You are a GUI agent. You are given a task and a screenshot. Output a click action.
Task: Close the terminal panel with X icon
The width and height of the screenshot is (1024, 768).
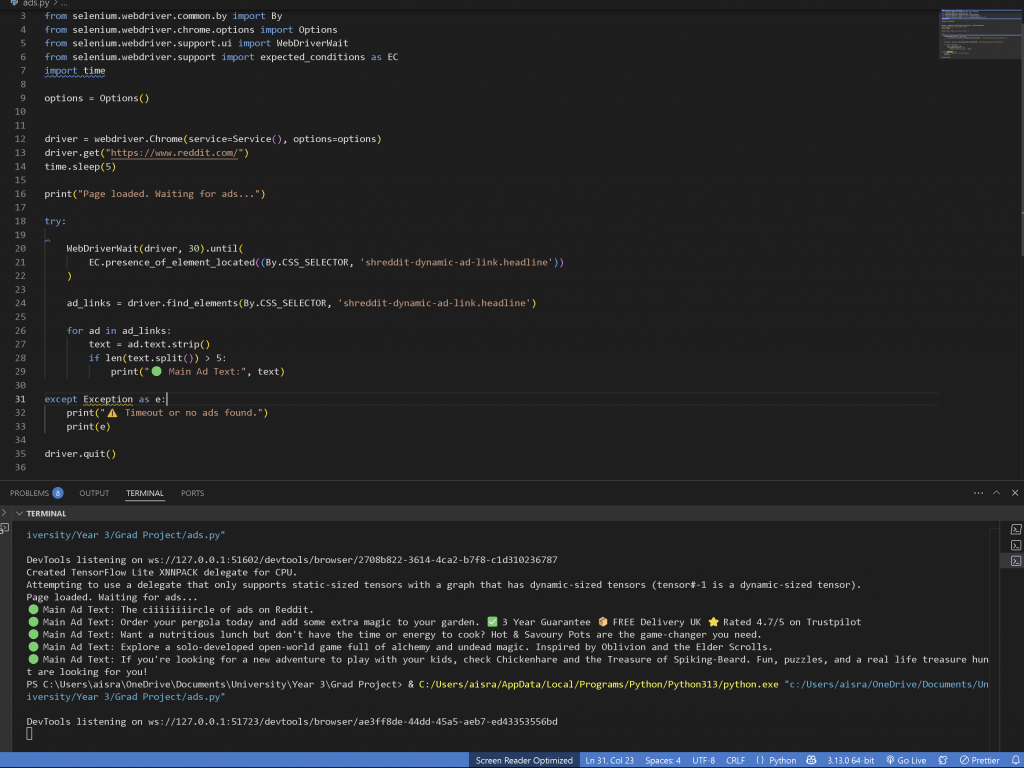1014,493
